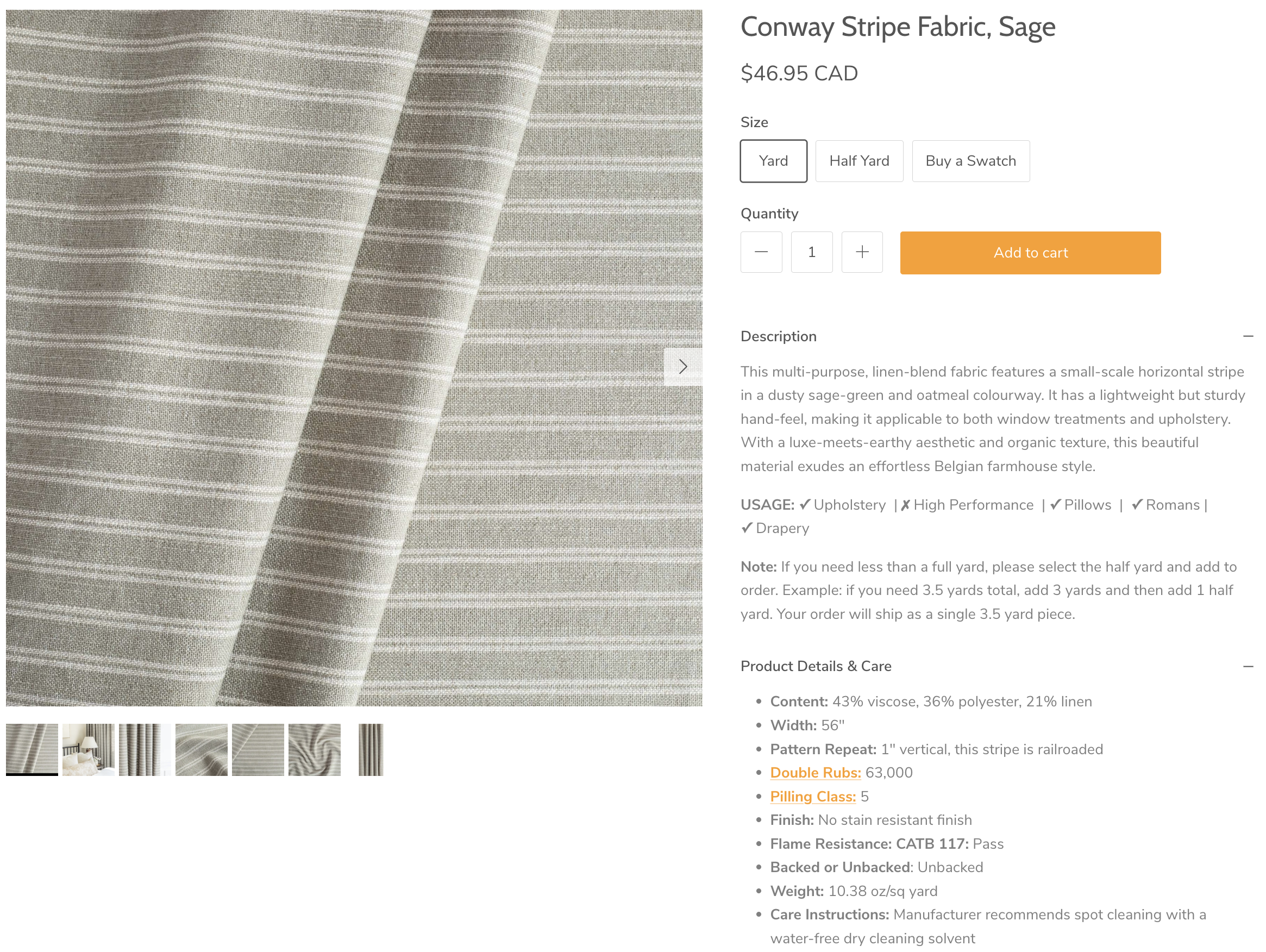Select the first fabric close-up thumbnail
Screen dimensions: 1266x952
32,749
